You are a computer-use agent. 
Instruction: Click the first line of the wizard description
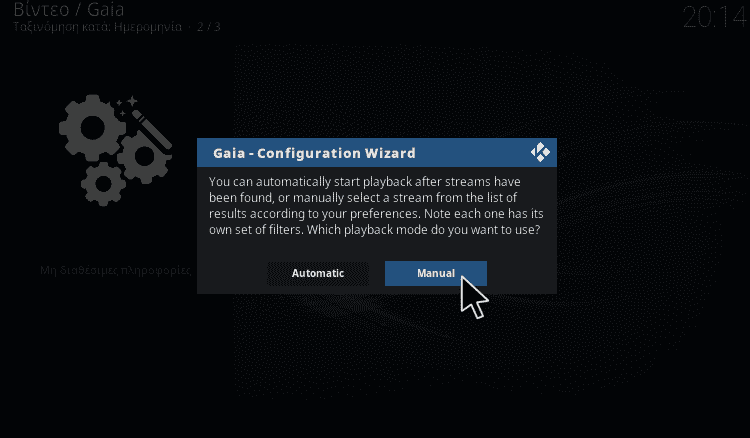[364, 182]
